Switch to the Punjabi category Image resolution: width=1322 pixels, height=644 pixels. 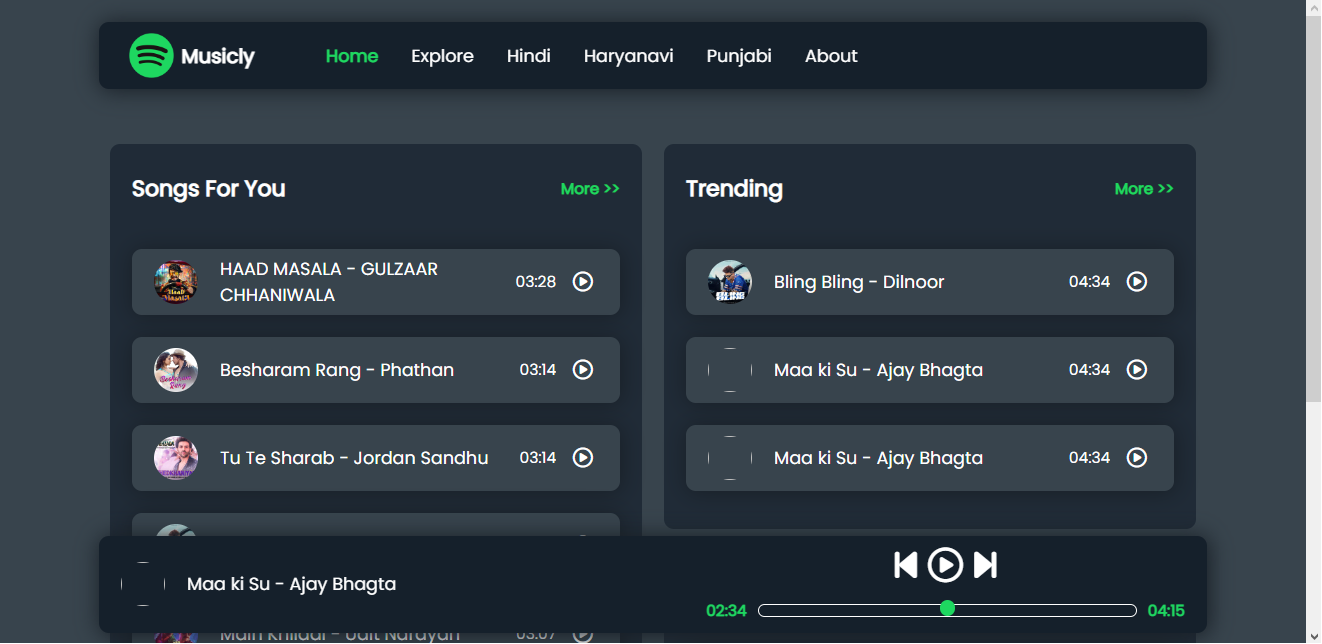click(x=739, y=56)
